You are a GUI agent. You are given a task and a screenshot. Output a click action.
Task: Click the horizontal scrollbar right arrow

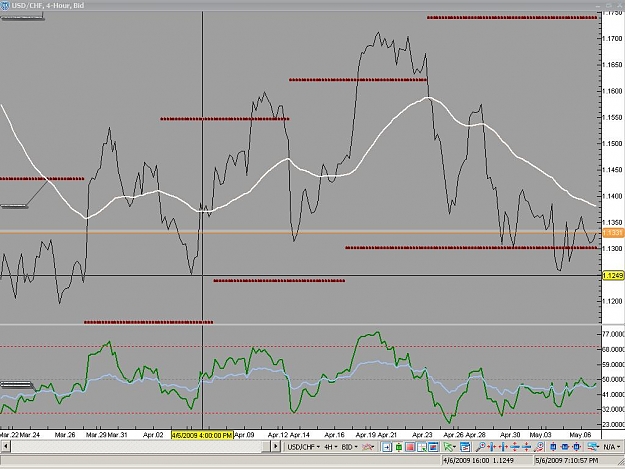275,447
